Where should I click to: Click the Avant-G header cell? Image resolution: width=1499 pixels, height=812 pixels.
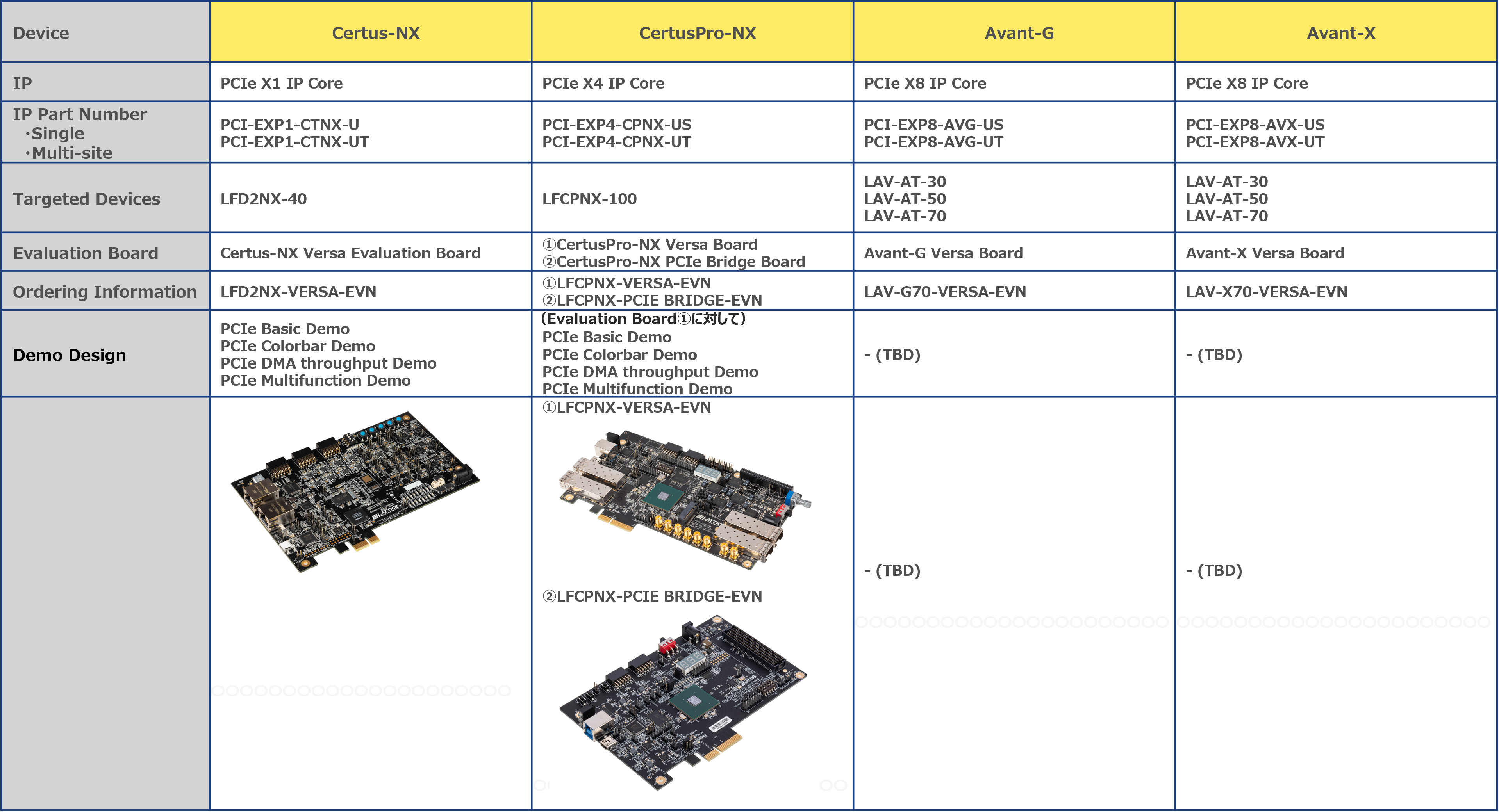click(1019, 33)
